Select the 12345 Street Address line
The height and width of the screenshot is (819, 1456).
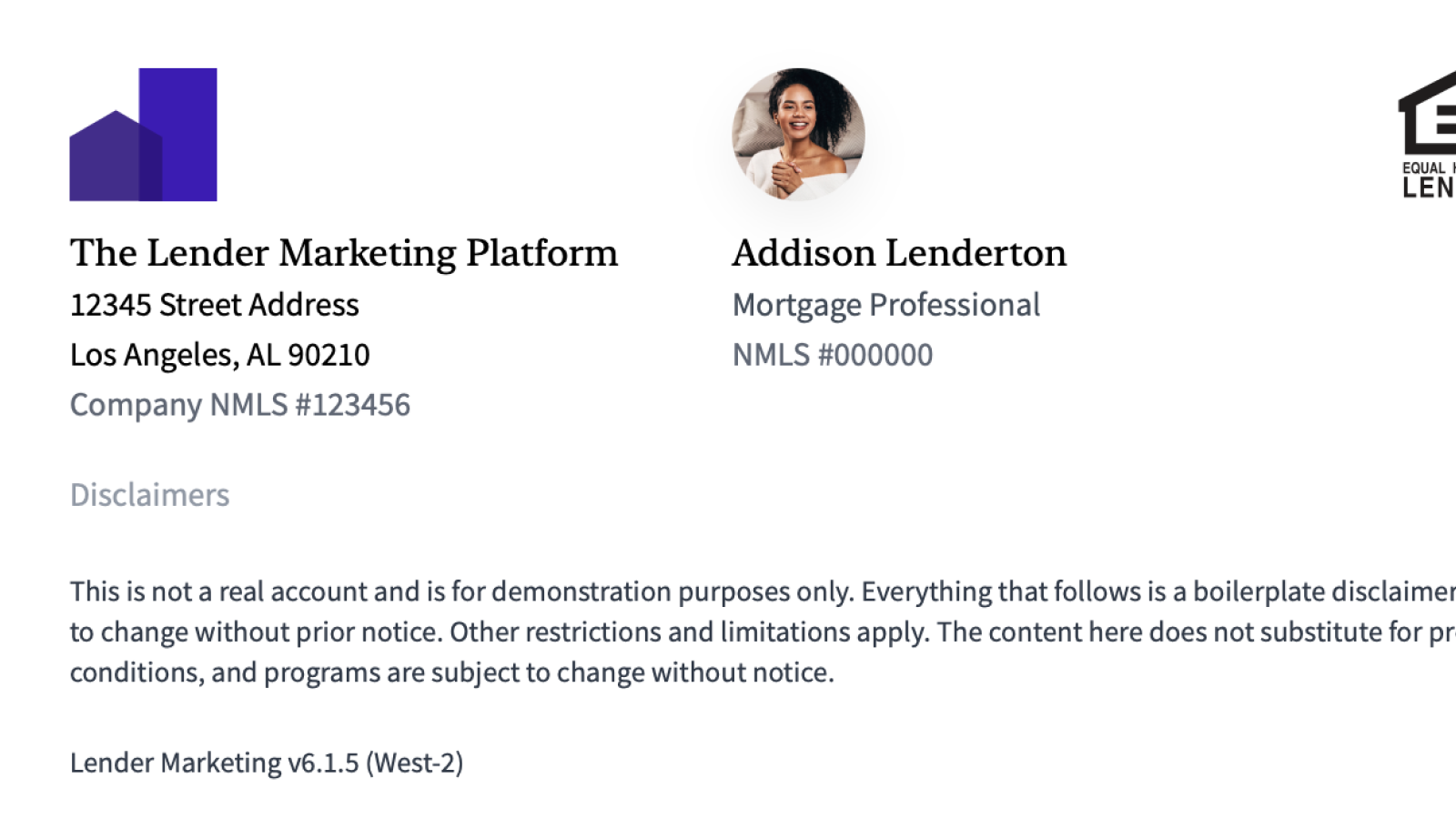pos(215,305)
